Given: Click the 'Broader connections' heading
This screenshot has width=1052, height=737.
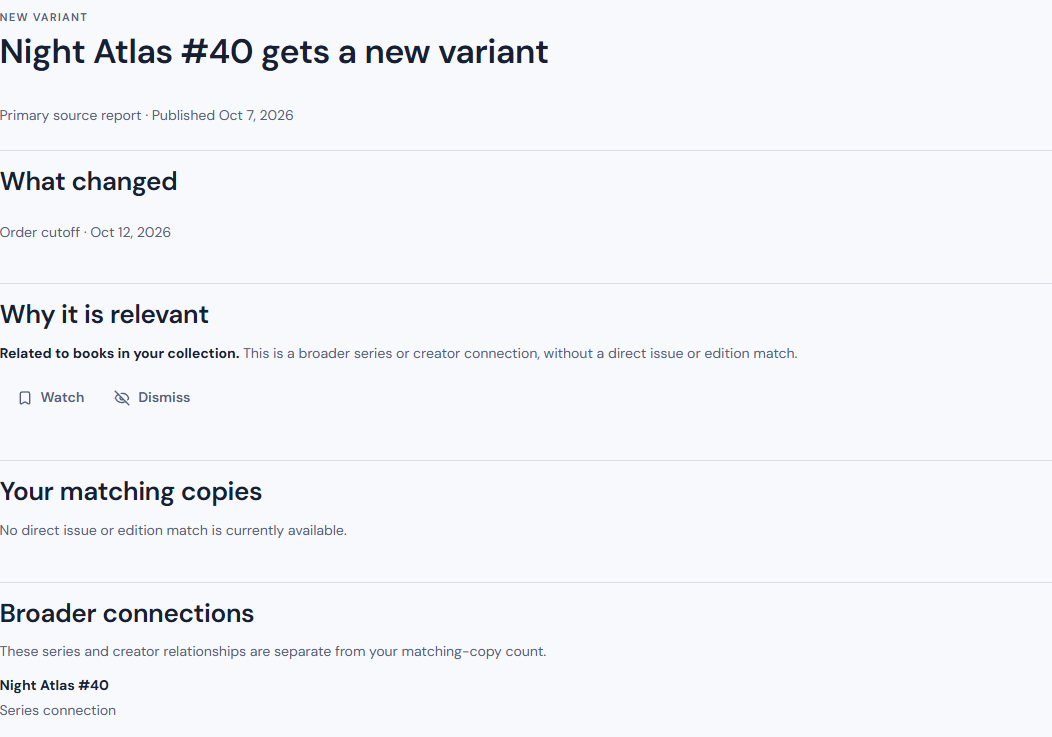Looking at the screenshot, I should (127, 613).
